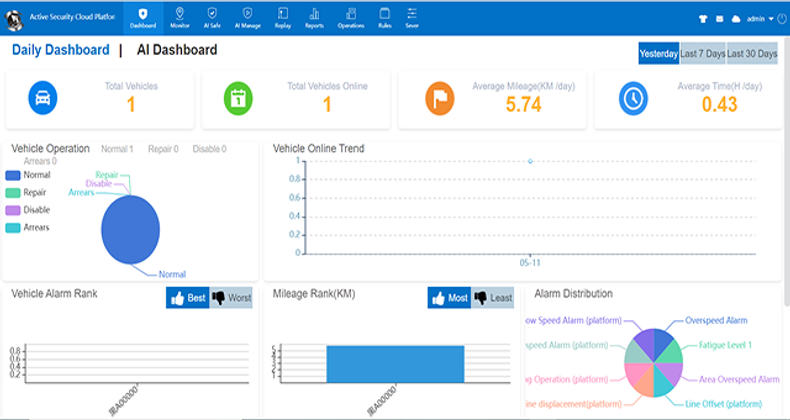Viewport: 790px width, 420px height.
Task: Expand the admin user dropdown
Action: 760,19
